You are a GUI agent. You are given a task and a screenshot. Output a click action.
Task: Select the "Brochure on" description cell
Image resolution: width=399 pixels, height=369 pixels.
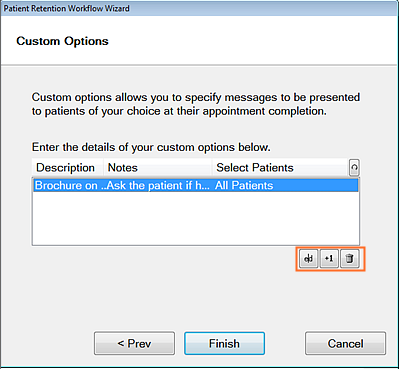tap(69, 185)
